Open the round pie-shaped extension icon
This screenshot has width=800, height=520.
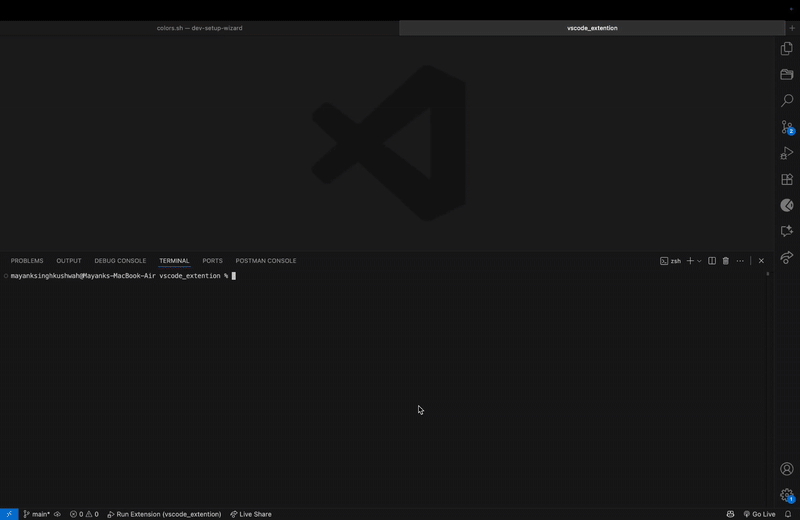click(787, 205)
